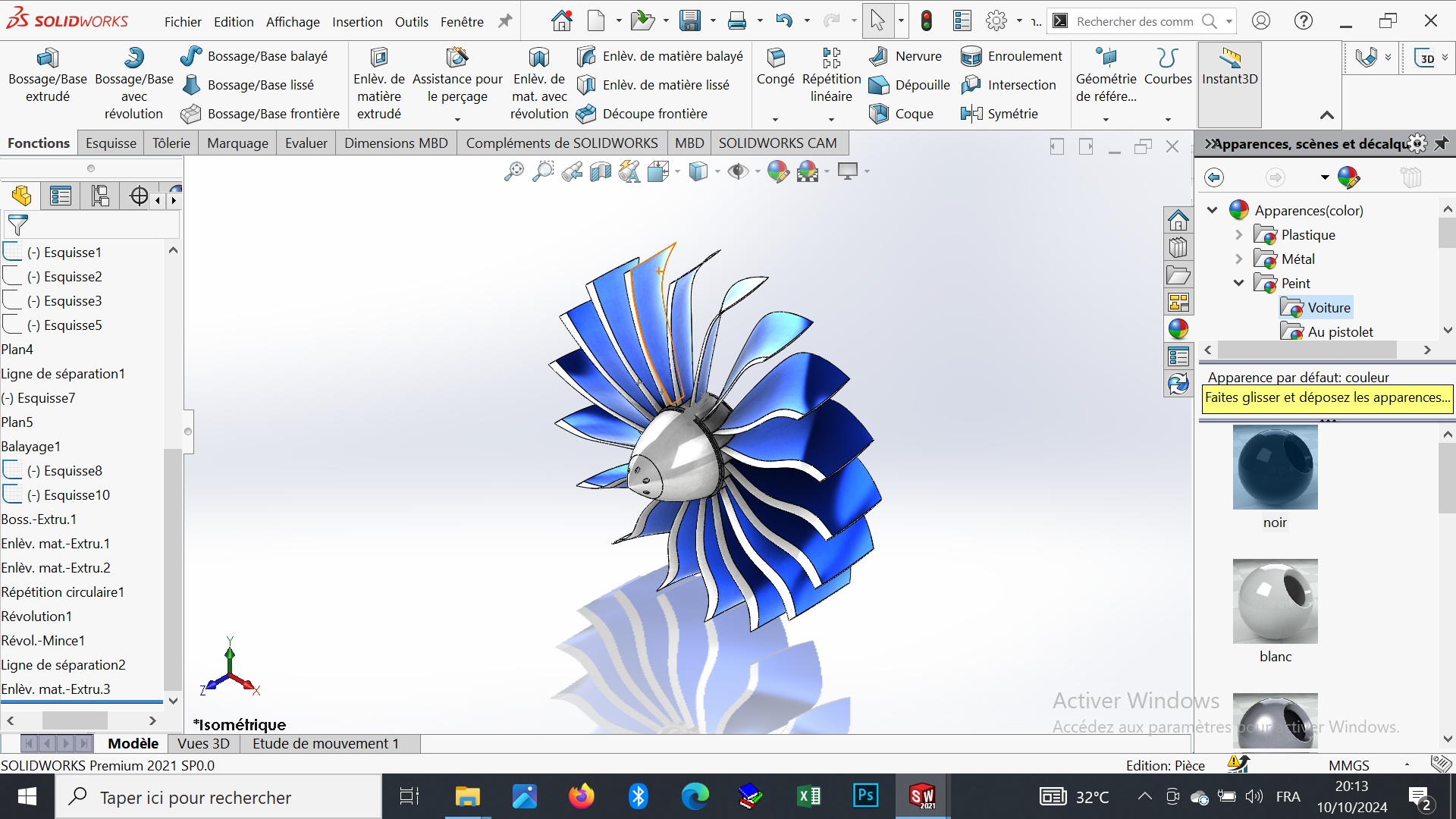Select Révolution1 in feature tree

(x=36, y=617)
